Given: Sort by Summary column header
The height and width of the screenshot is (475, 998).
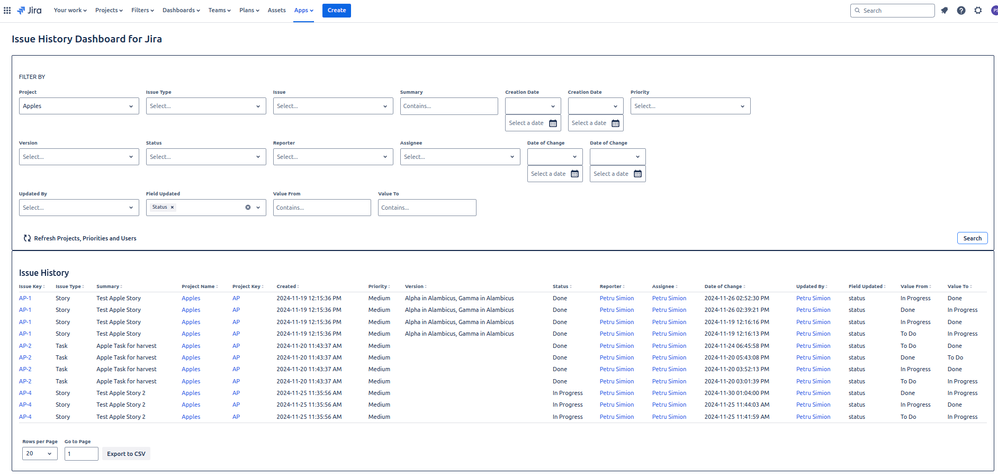Looking at the screenshot, I should coord(109,287).
